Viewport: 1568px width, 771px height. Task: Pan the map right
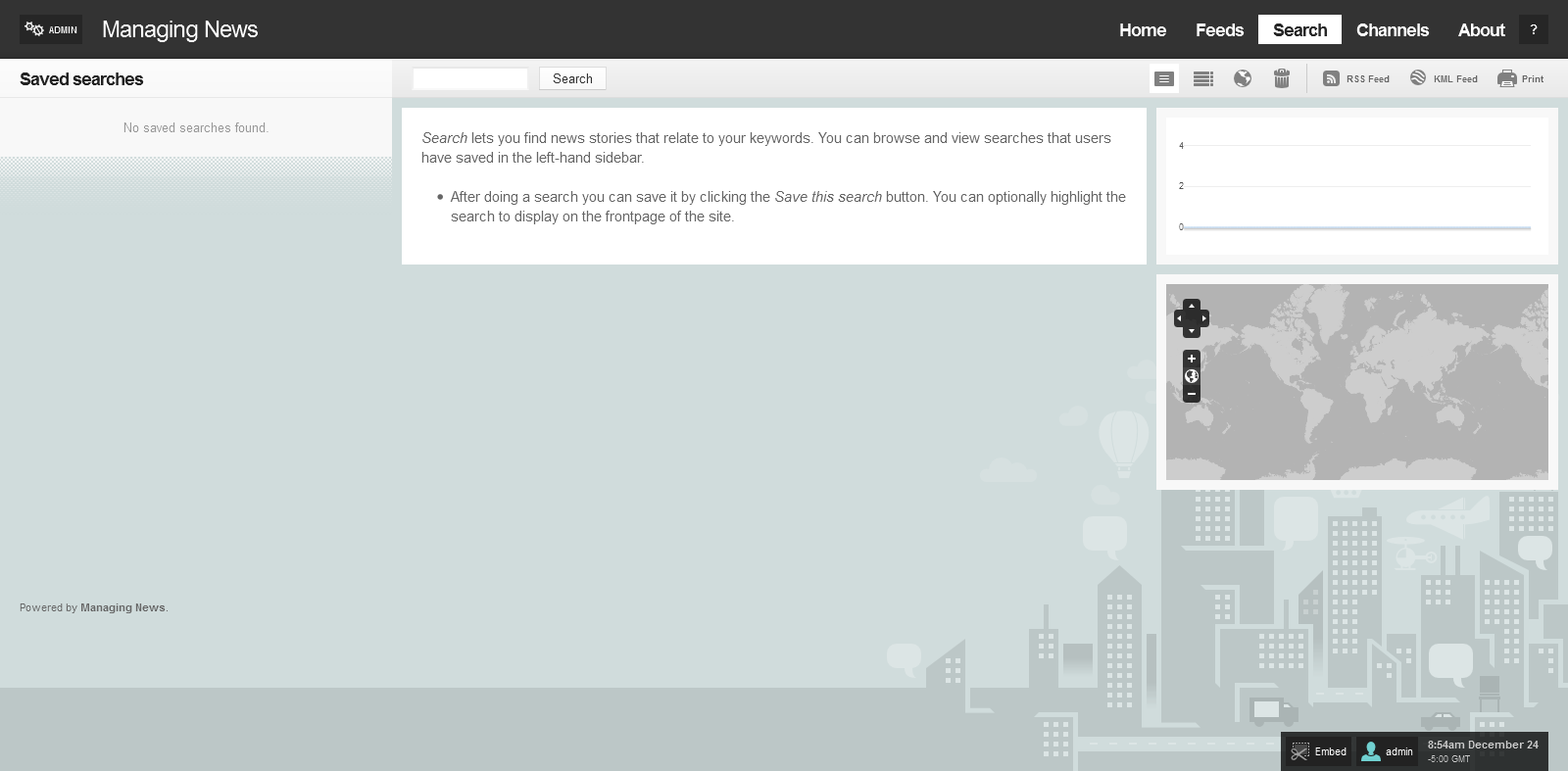(1204, 318)
